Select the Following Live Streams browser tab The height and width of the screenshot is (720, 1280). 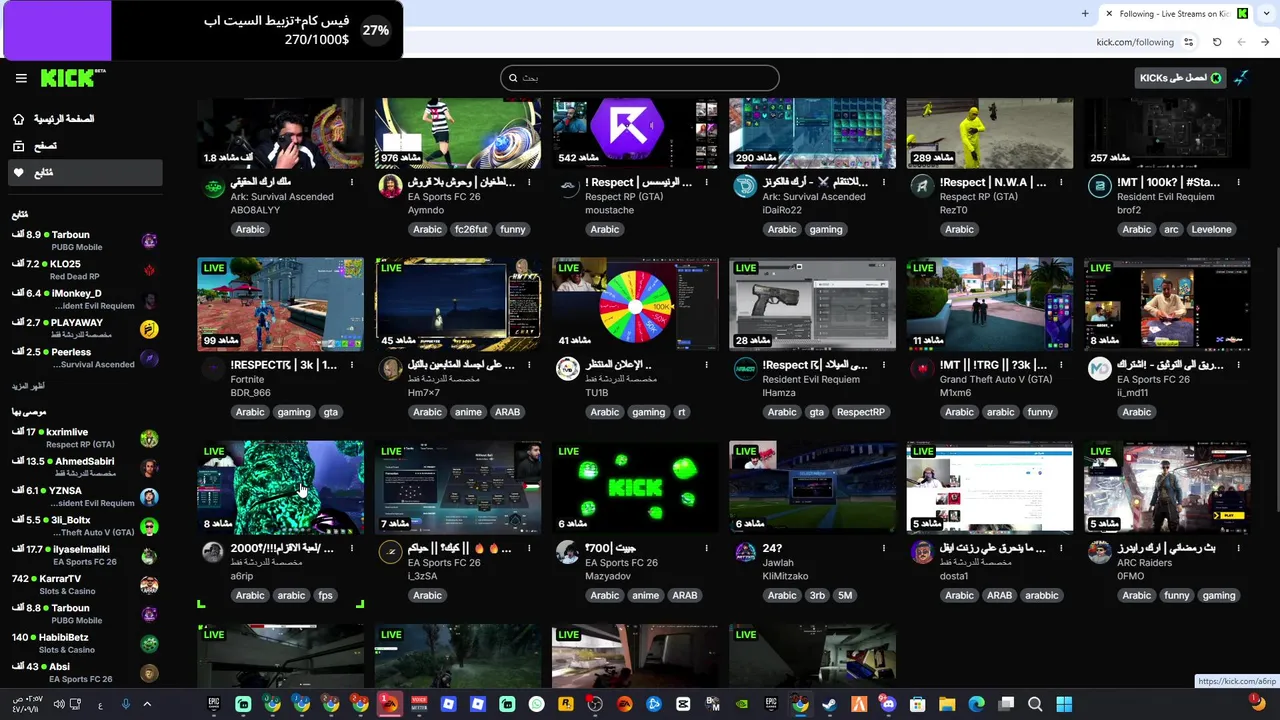1176,14
